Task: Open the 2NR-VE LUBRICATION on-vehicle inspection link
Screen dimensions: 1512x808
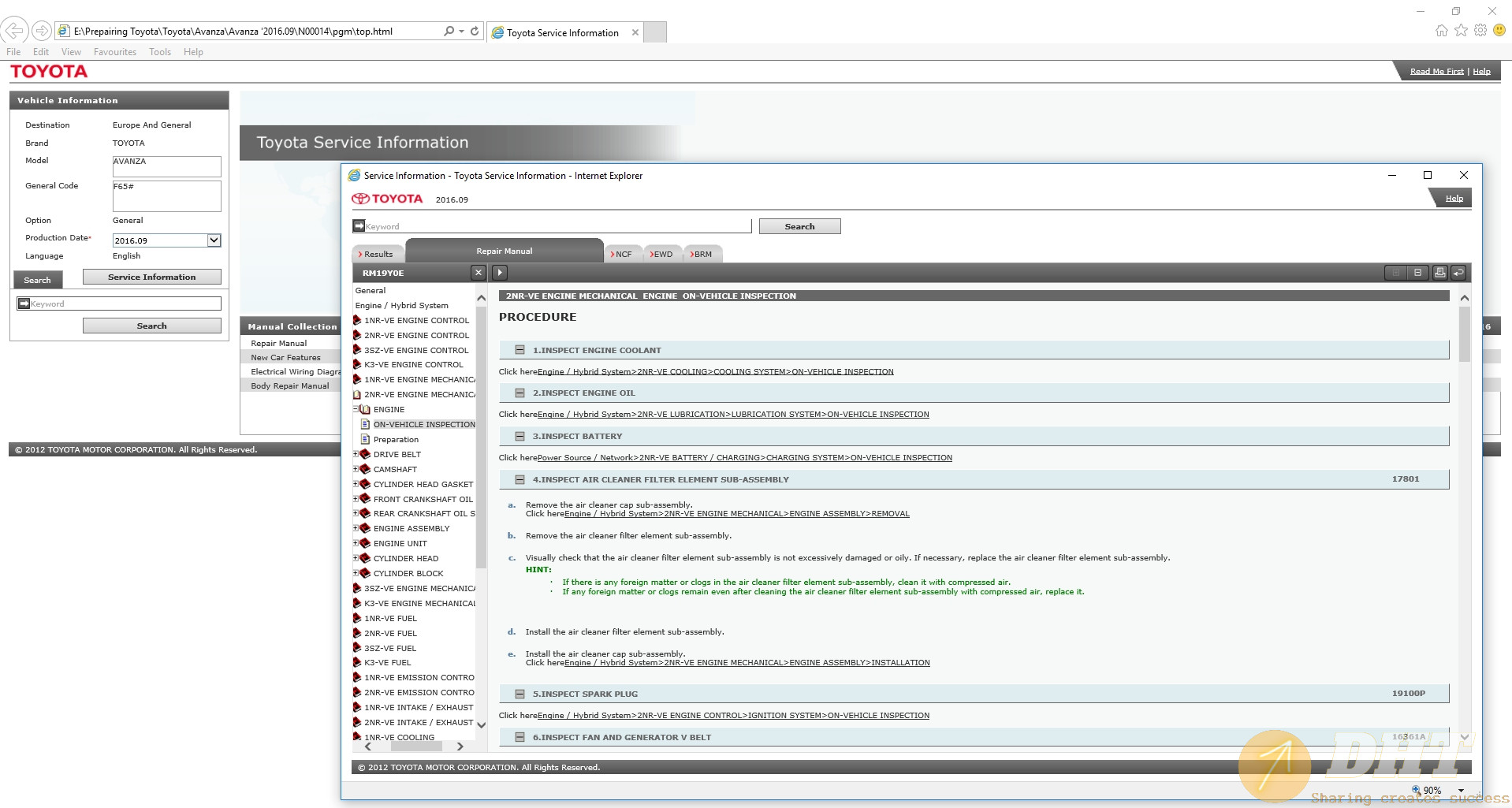Action: (733, 414)
